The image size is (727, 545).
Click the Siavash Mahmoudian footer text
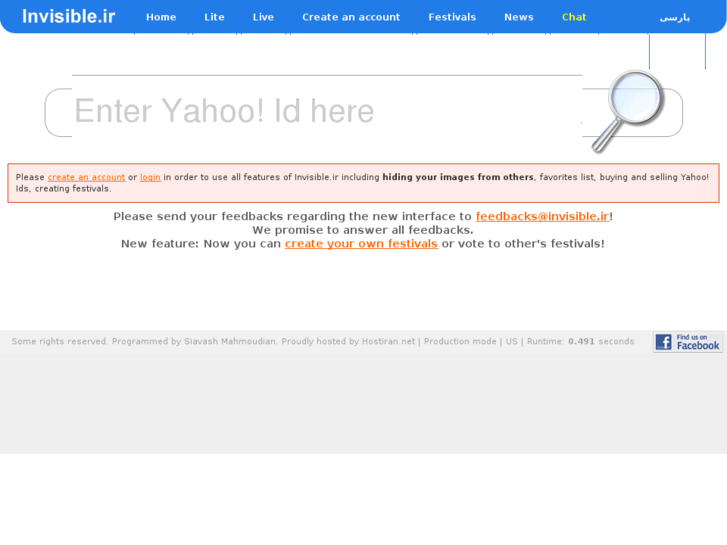[x=230, y=341]
